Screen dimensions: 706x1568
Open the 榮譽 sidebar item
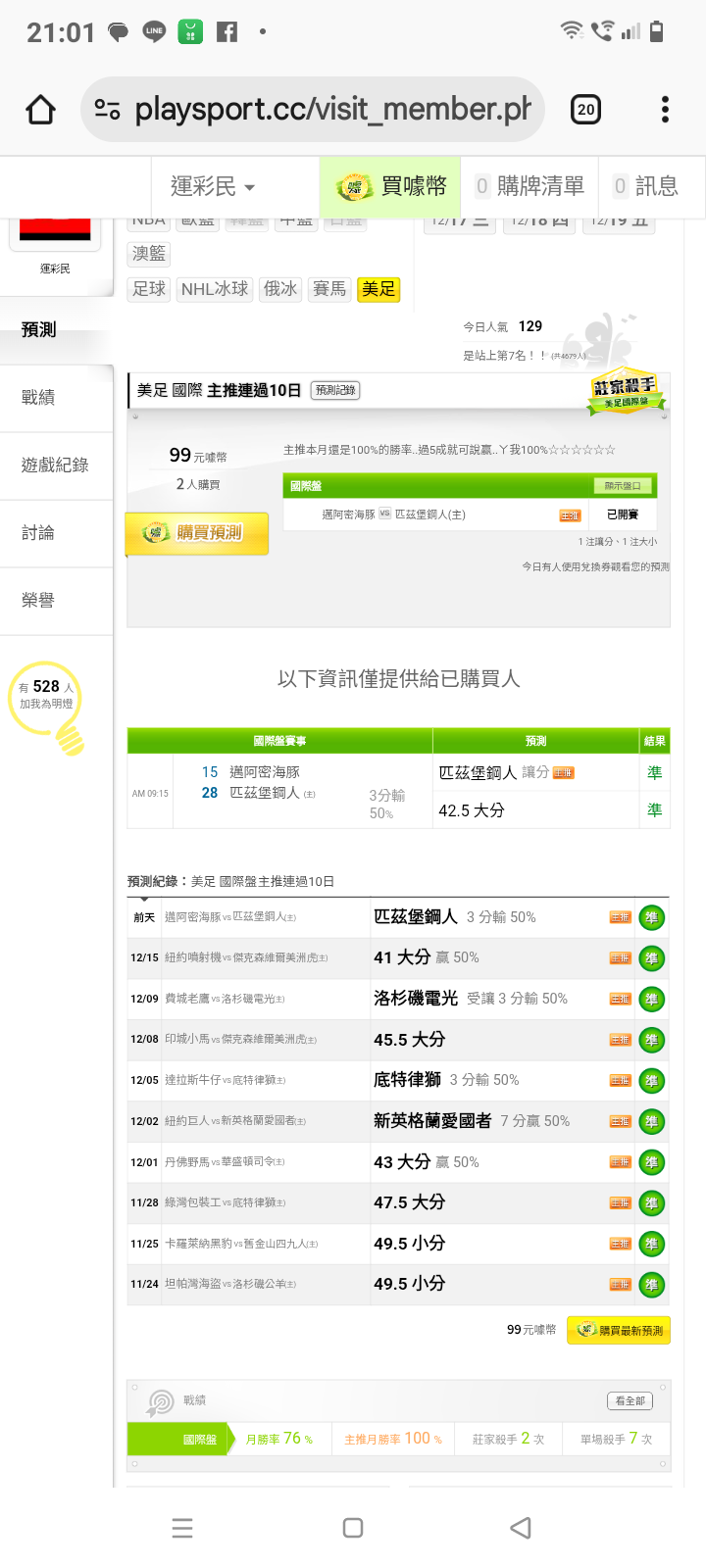point(56,601)
